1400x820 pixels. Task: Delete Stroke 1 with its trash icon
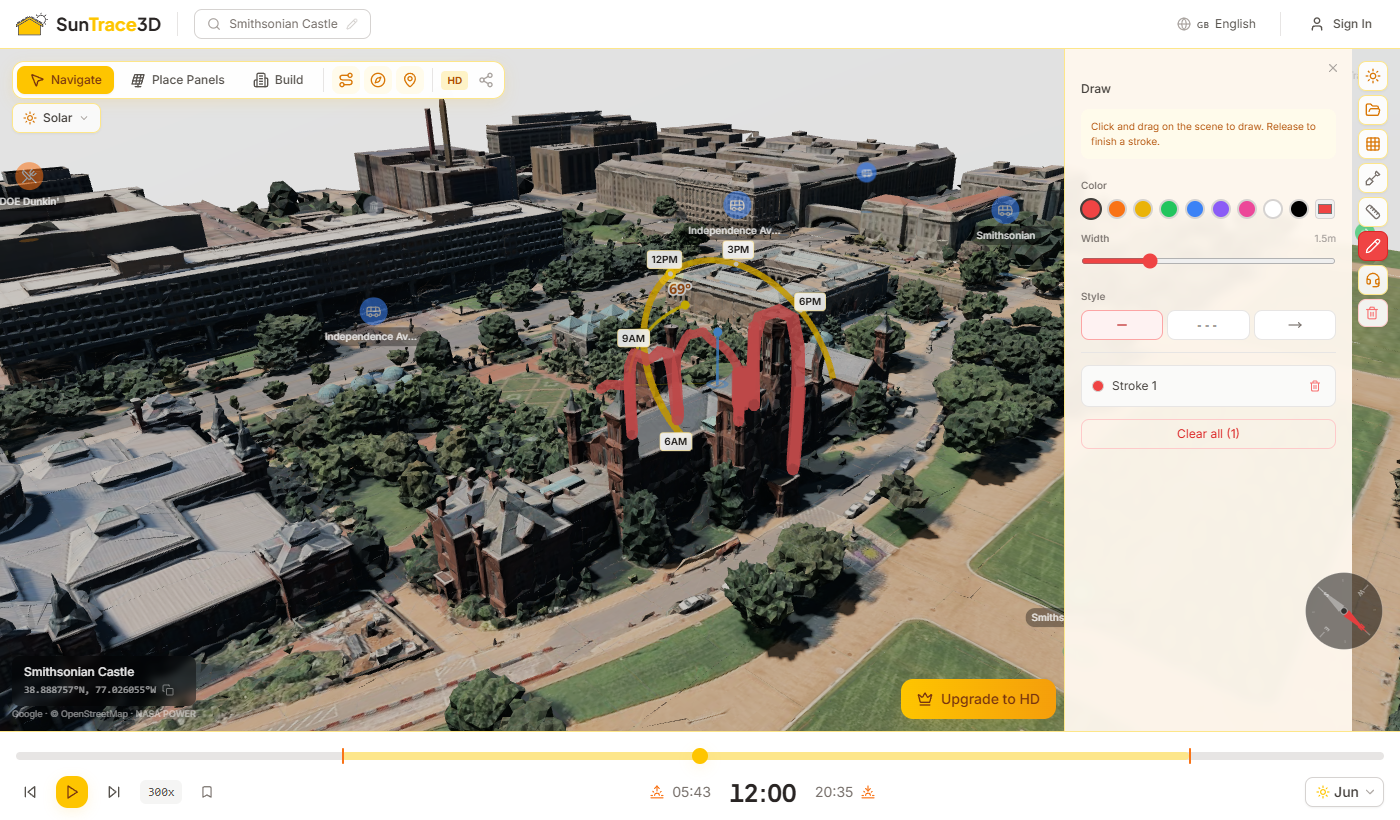click(x=1315, y=386)
